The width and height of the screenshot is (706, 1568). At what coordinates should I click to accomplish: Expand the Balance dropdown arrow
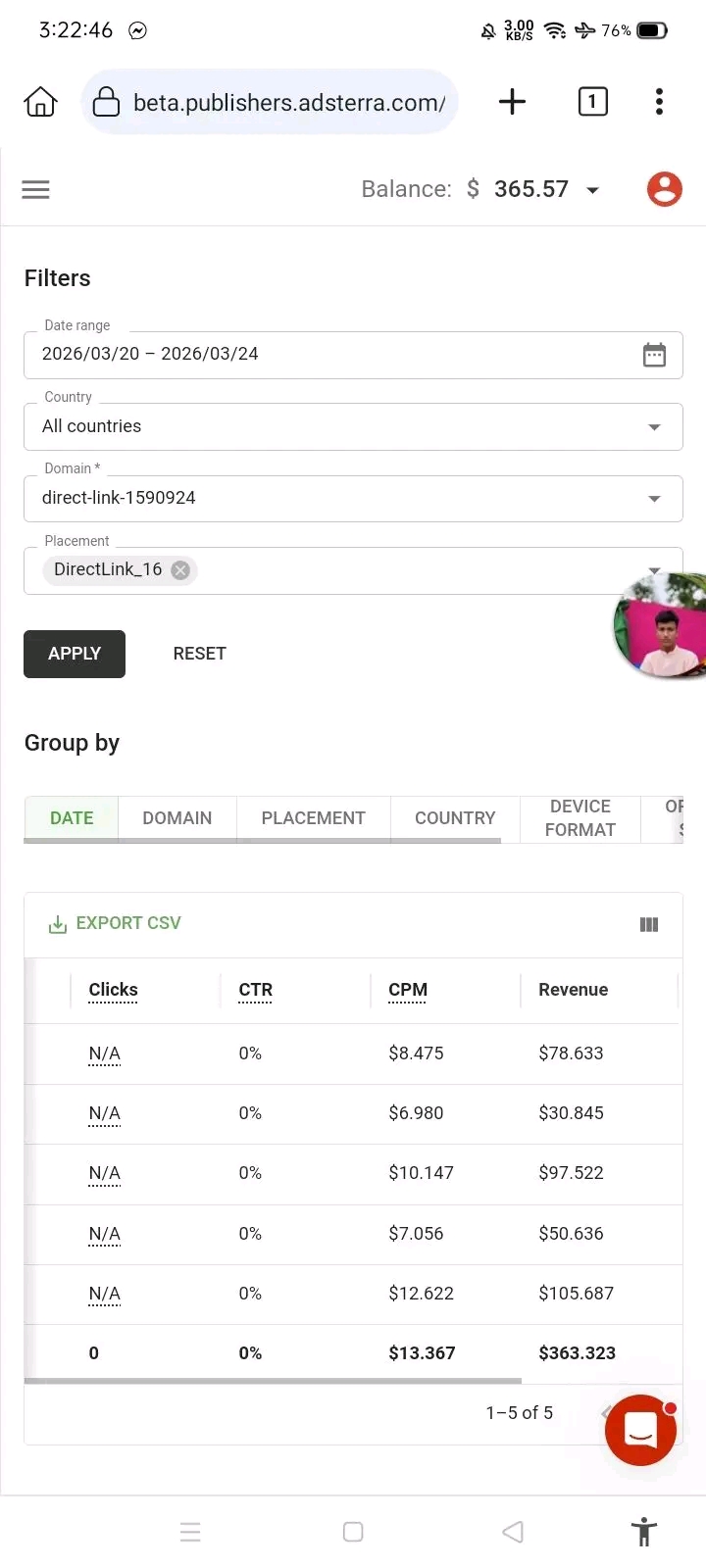coord(592,190)
